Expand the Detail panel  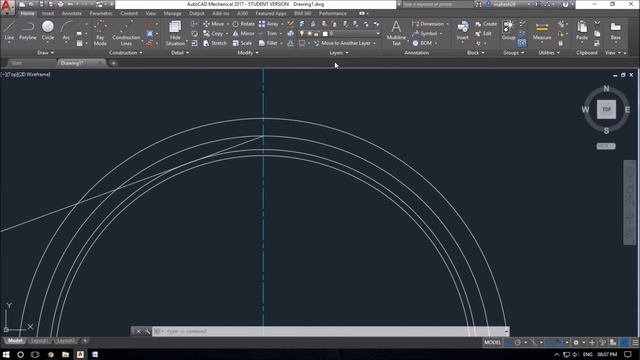[180, 53]
